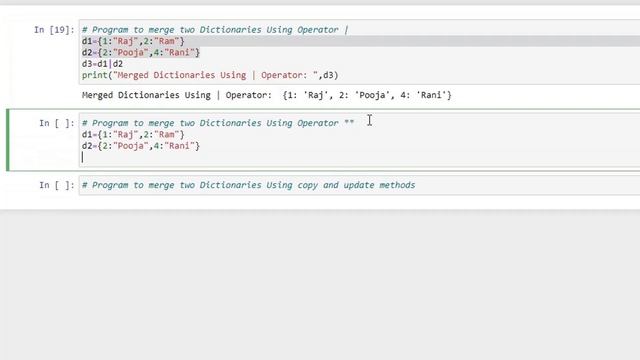Click the comment line ending with Operator |

point(215,30)
